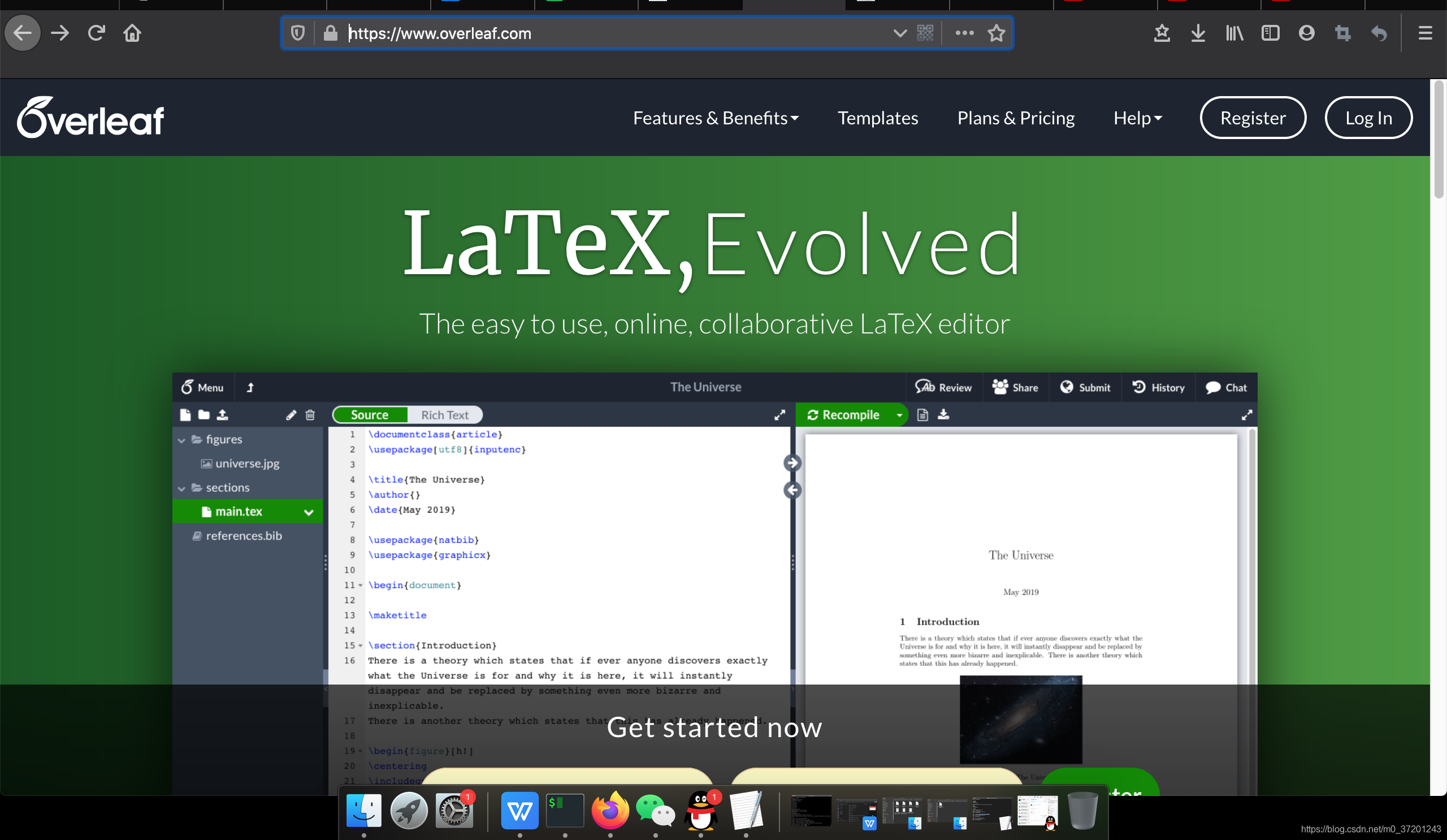The width and height of the screenshot is (1447, 840).
Task: Click the Firefox reload page icon
Action: (96, 33)
